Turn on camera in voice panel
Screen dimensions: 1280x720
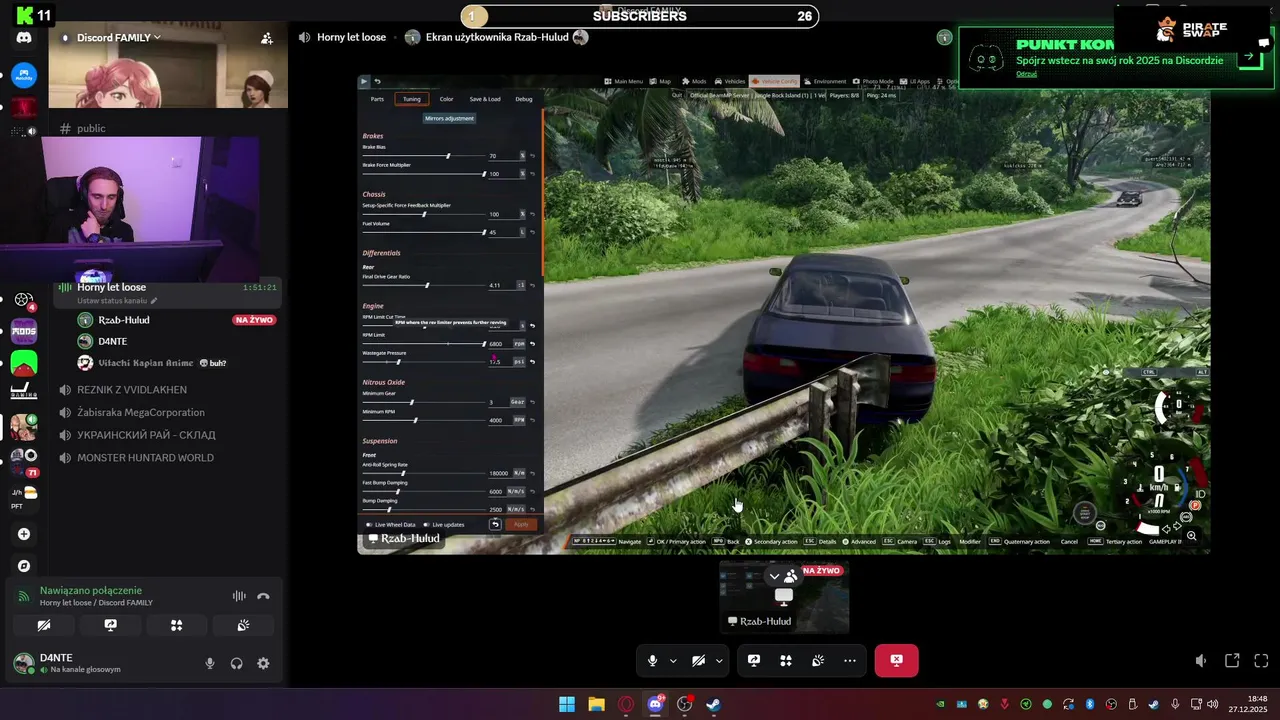click(44, 625)
